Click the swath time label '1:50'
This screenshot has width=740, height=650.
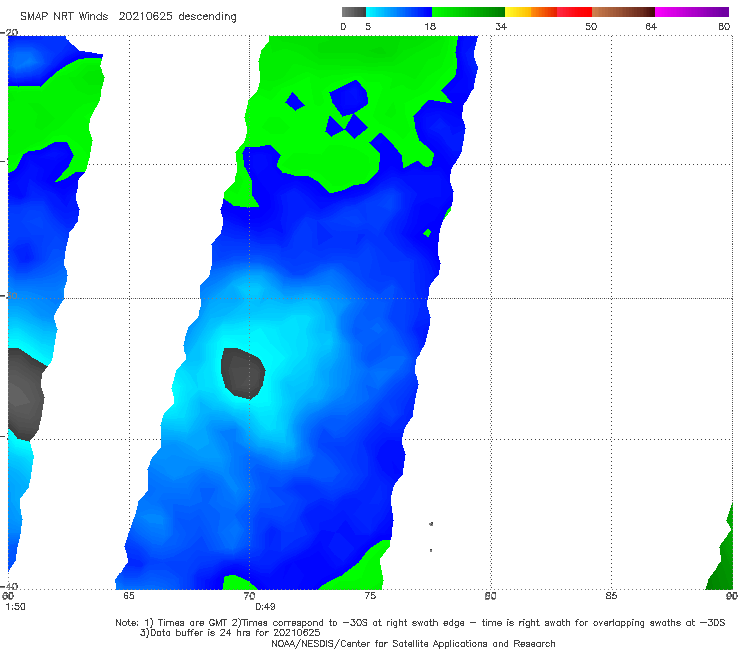[15, 607]
